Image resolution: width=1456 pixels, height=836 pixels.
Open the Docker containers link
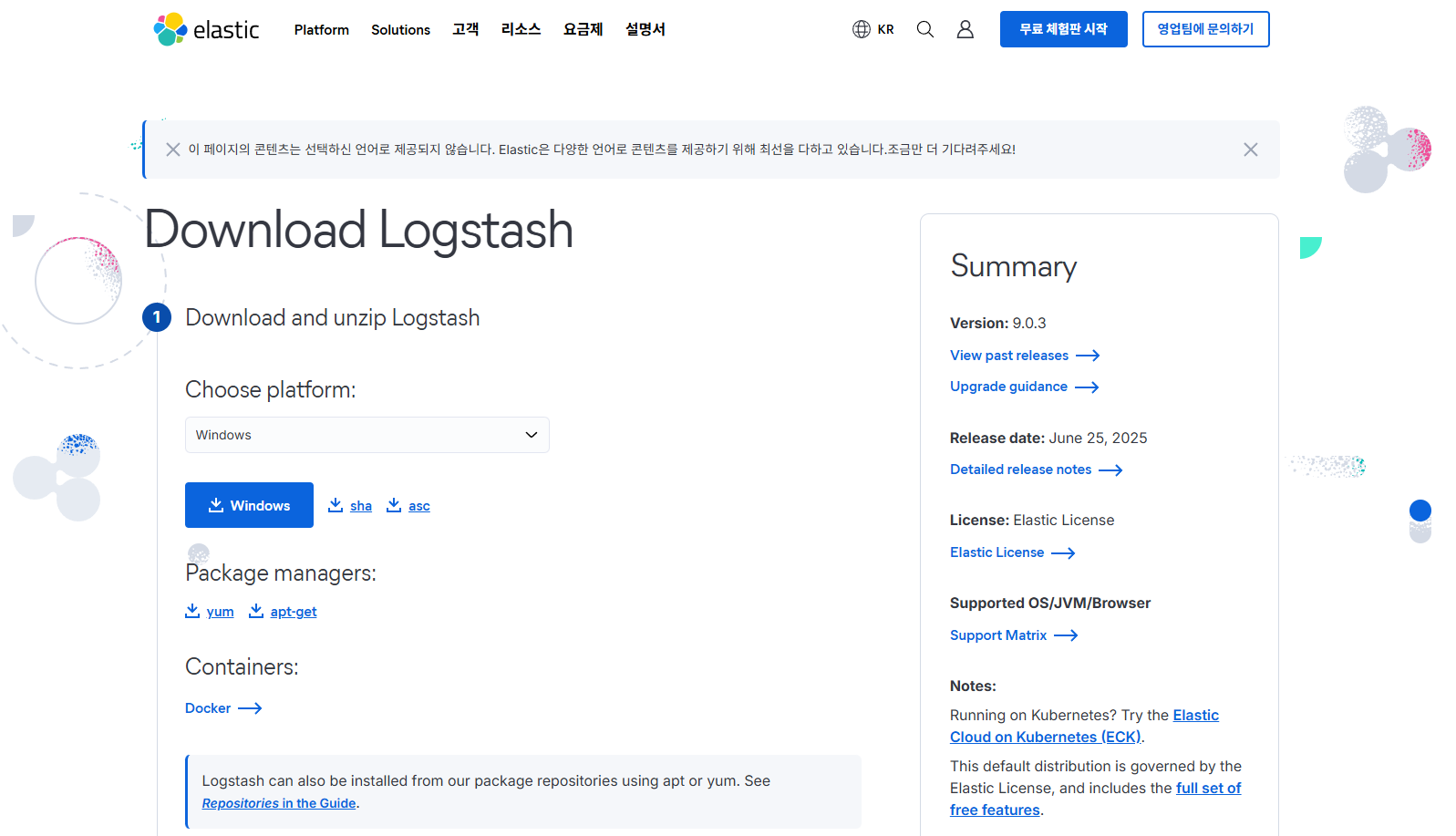pos(208,708)
